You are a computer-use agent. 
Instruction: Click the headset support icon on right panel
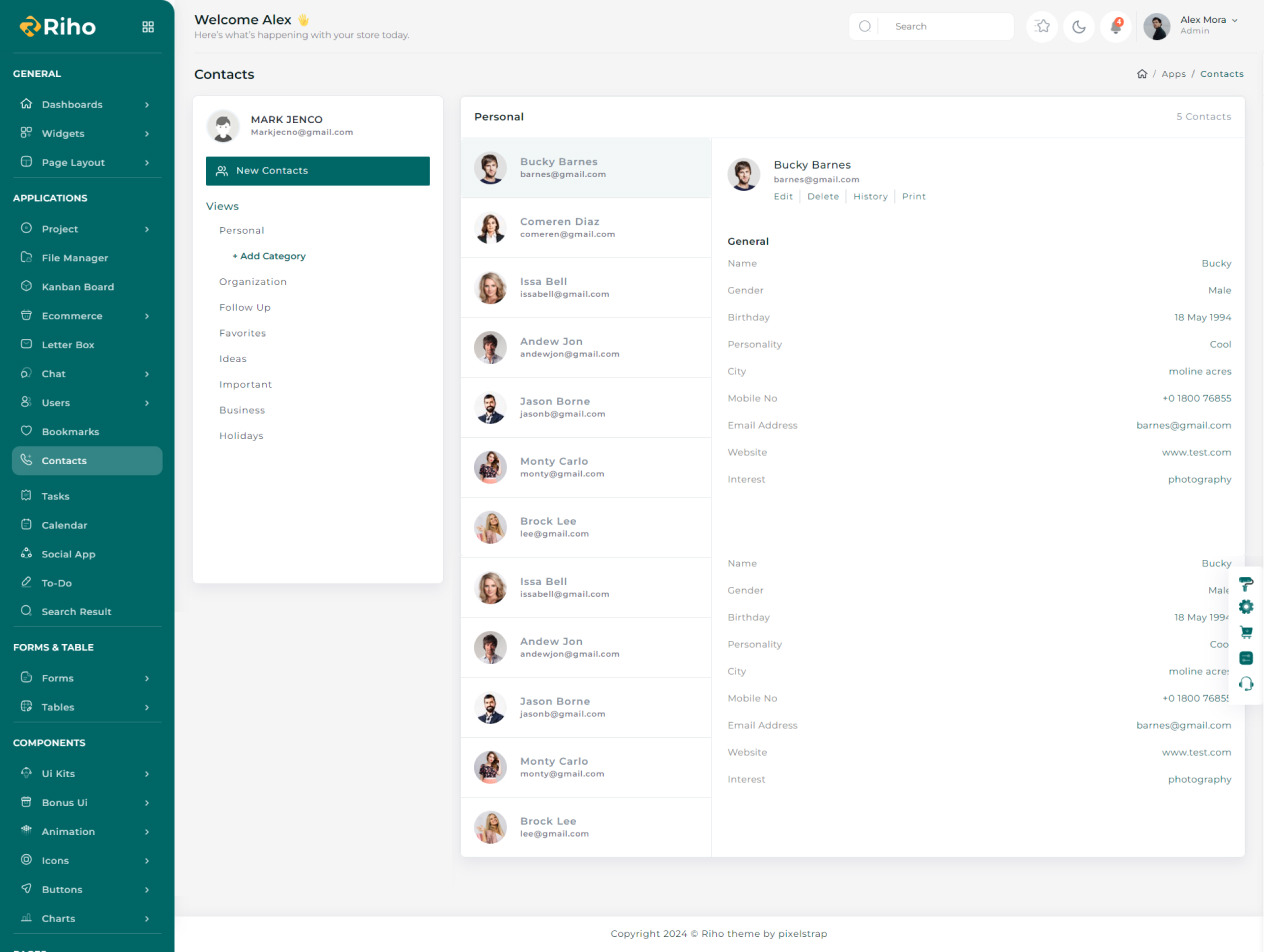click(1246, 684)
